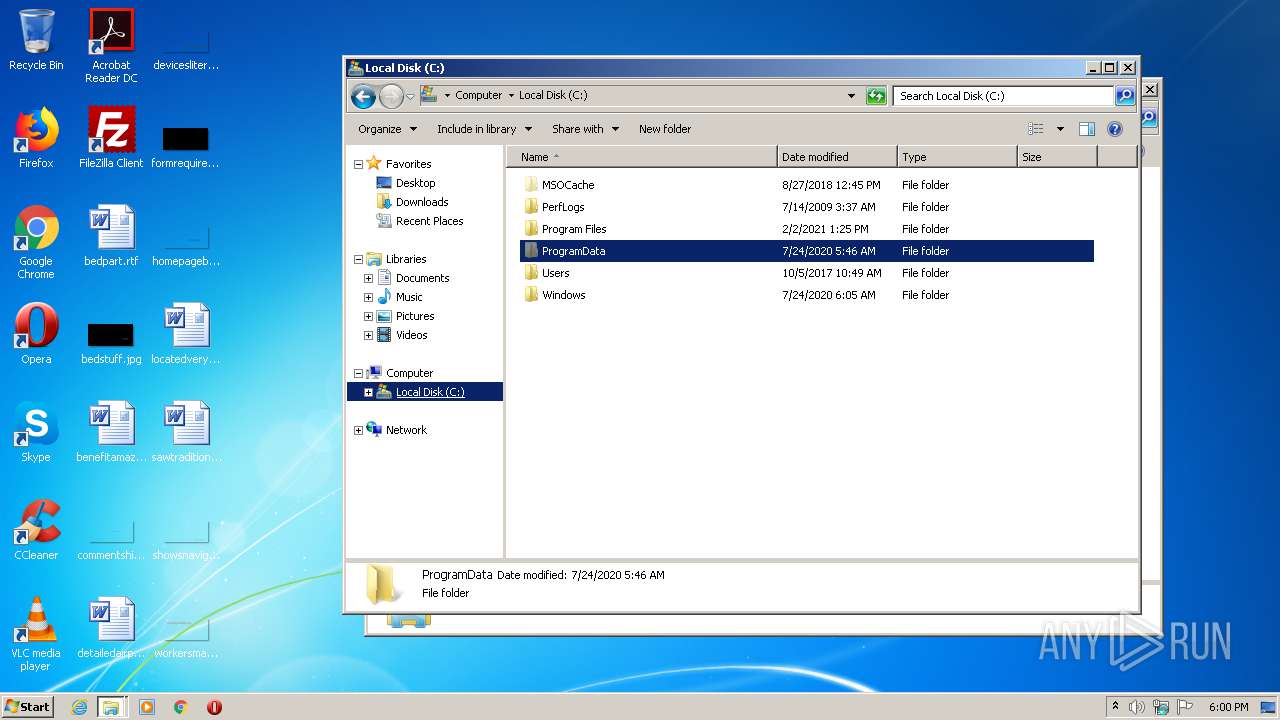
Task: Click the Explorer Forward arrow button
Action: (x=391, y=96)
